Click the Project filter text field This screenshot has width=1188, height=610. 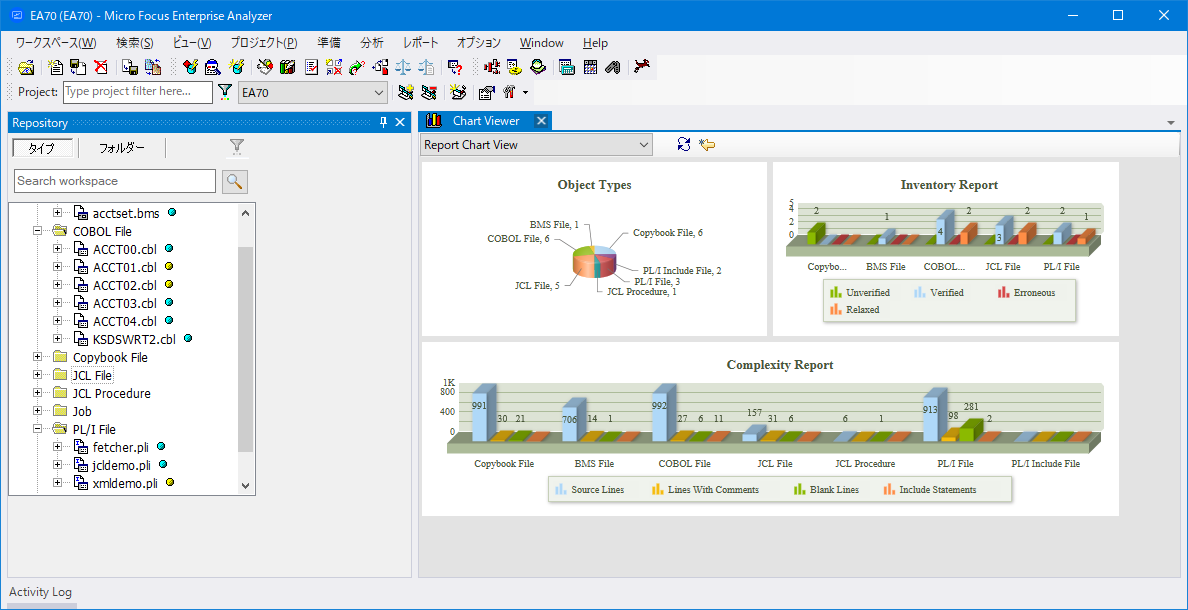[138, 92]
